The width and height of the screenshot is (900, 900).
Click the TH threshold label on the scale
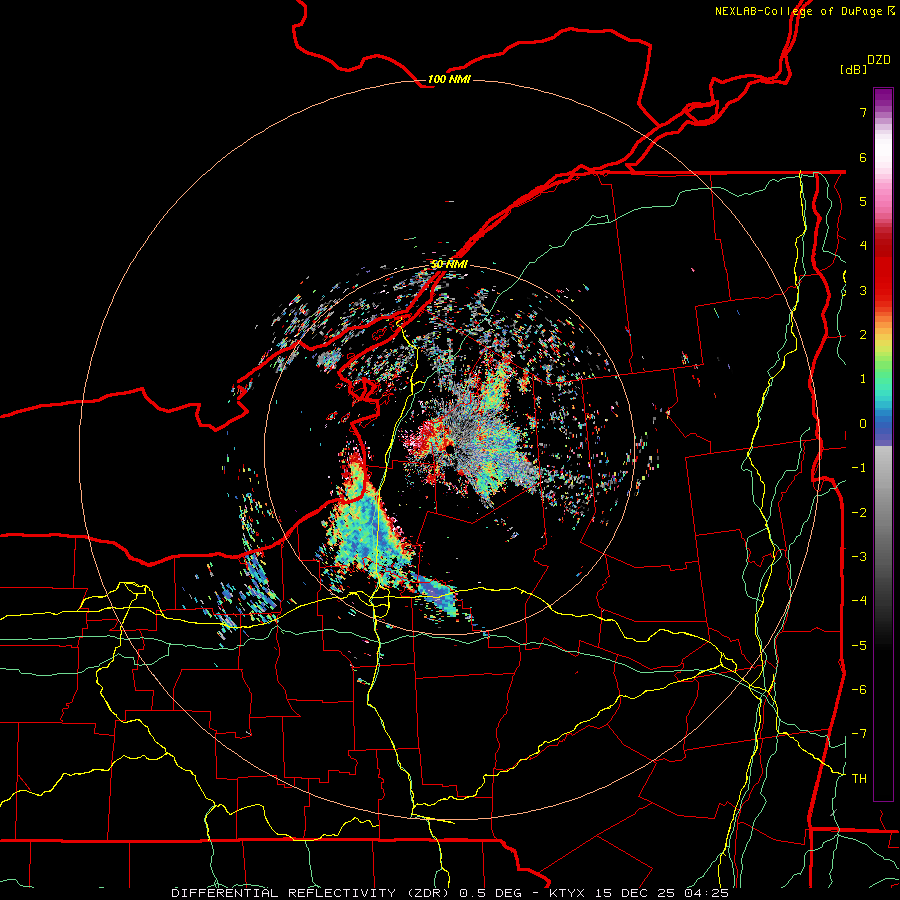[859, 779]
